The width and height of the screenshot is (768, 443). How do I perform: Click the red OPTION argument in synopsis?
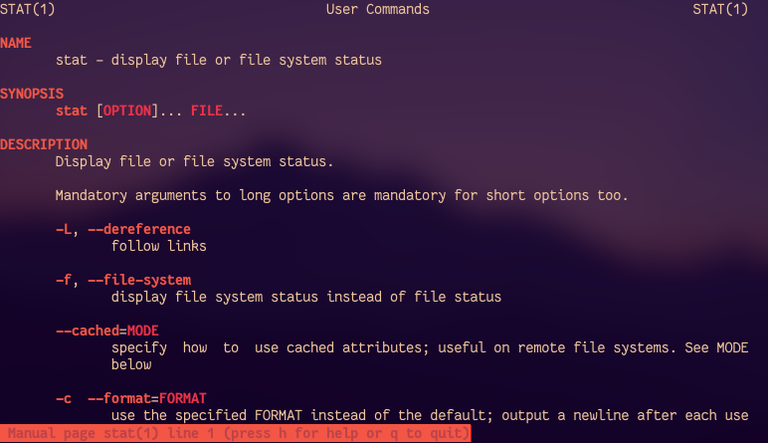click(127, 111)
